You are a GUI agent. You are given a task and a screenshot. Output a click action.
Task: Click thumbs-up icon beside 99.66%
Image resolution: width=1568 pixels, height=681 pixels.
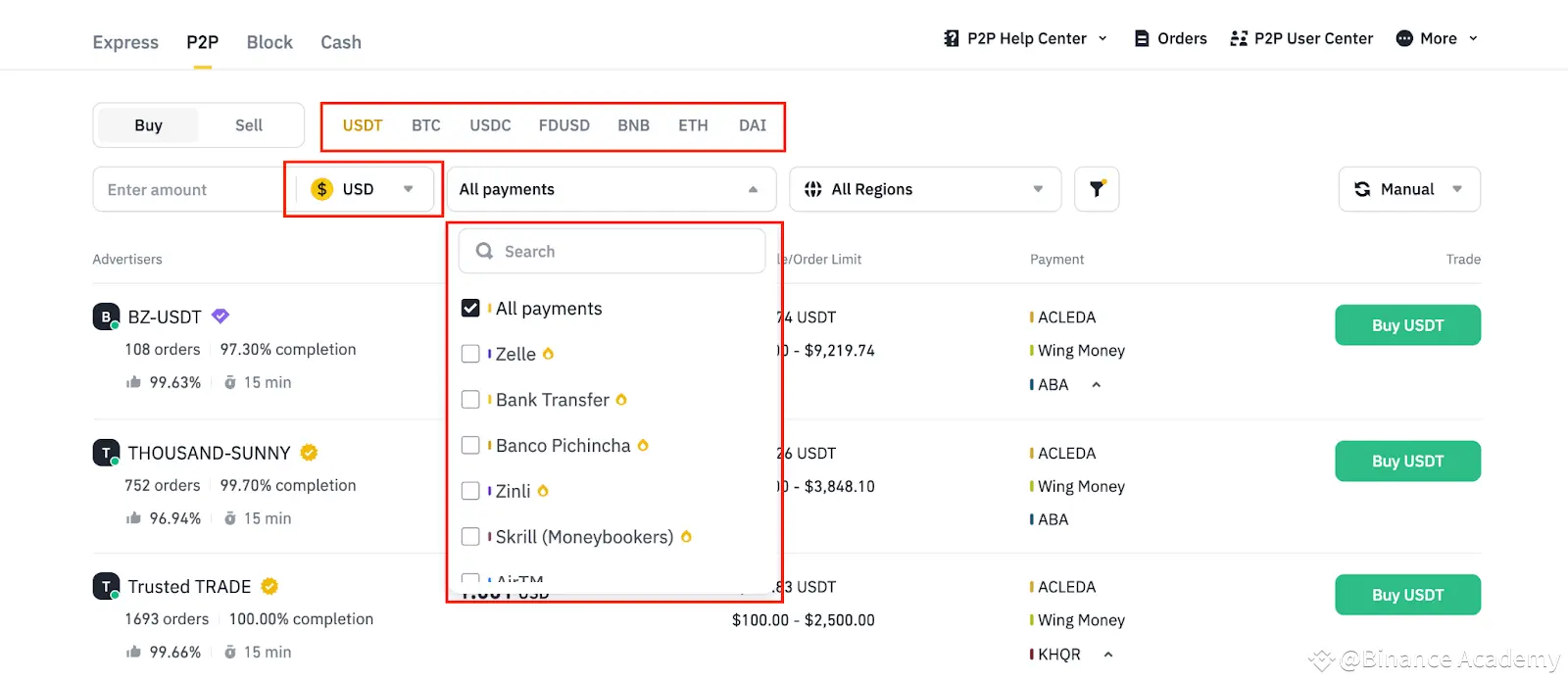click(133, 652)
